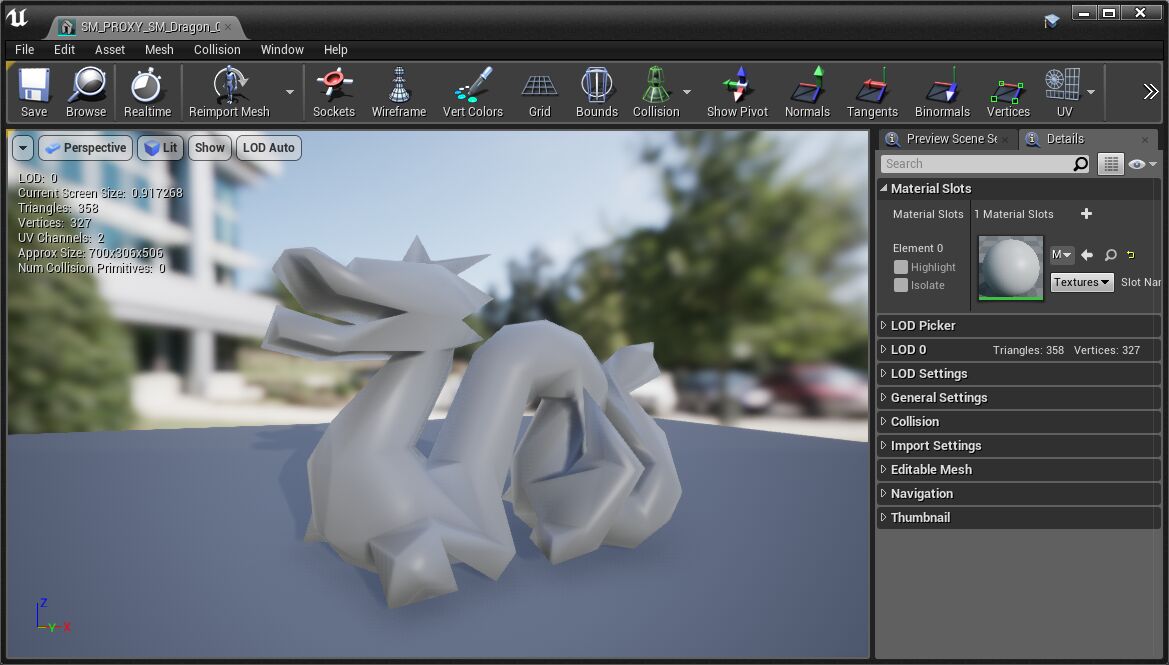Enable the Highlight checkbox
1169x665 pixels.
click(901, 267)
